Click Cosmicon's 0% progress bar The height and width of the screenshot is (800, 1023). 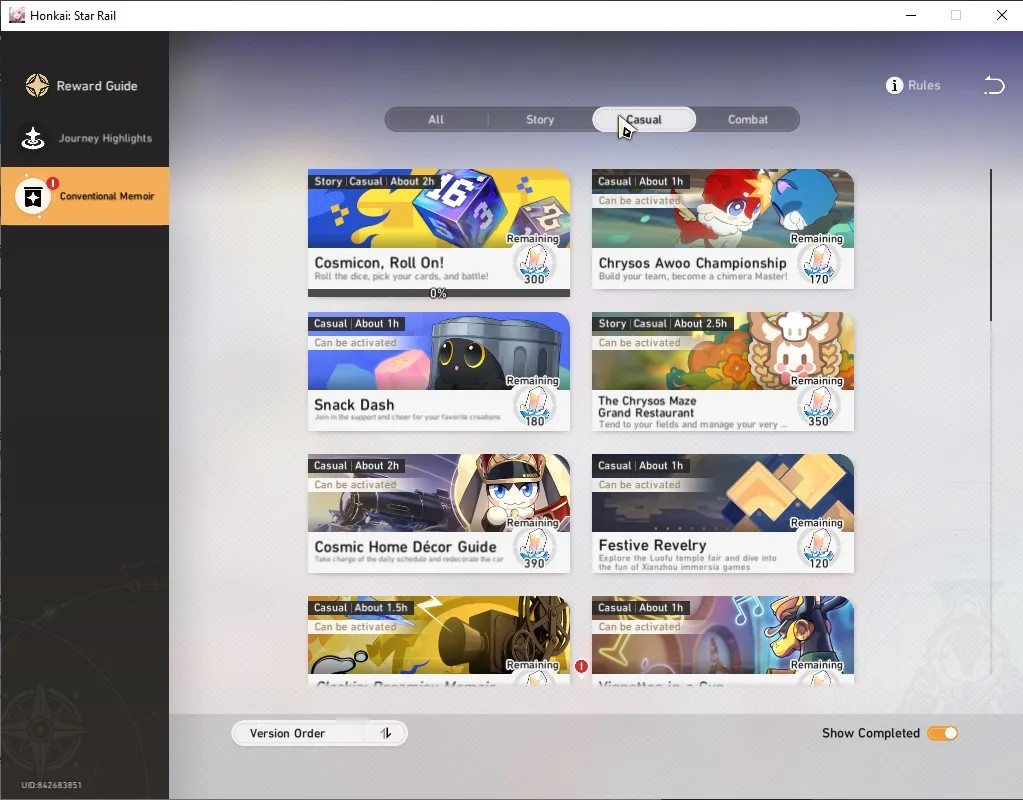(438, 293)
